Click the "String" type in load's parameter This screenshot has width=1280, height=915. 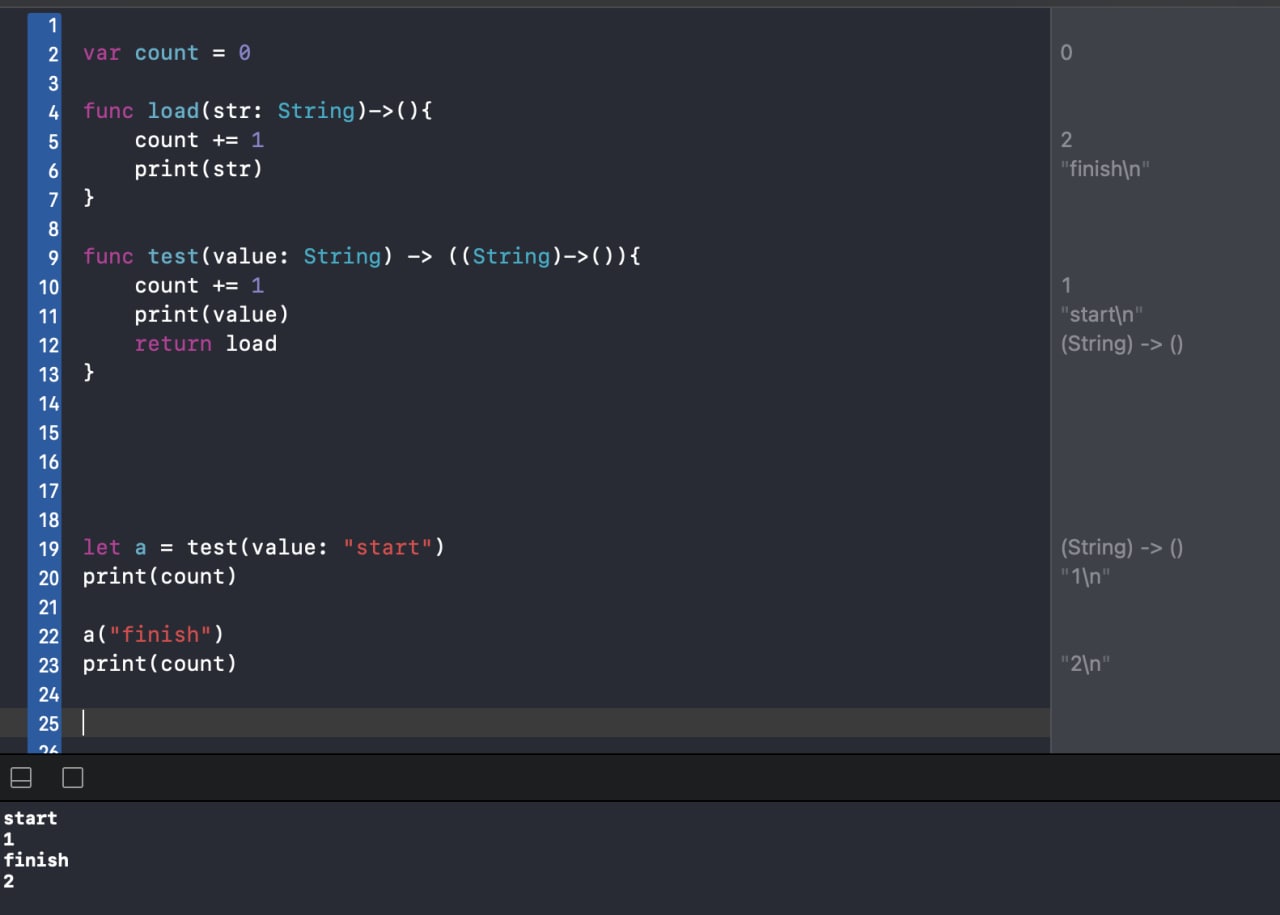tap(316, 111)
